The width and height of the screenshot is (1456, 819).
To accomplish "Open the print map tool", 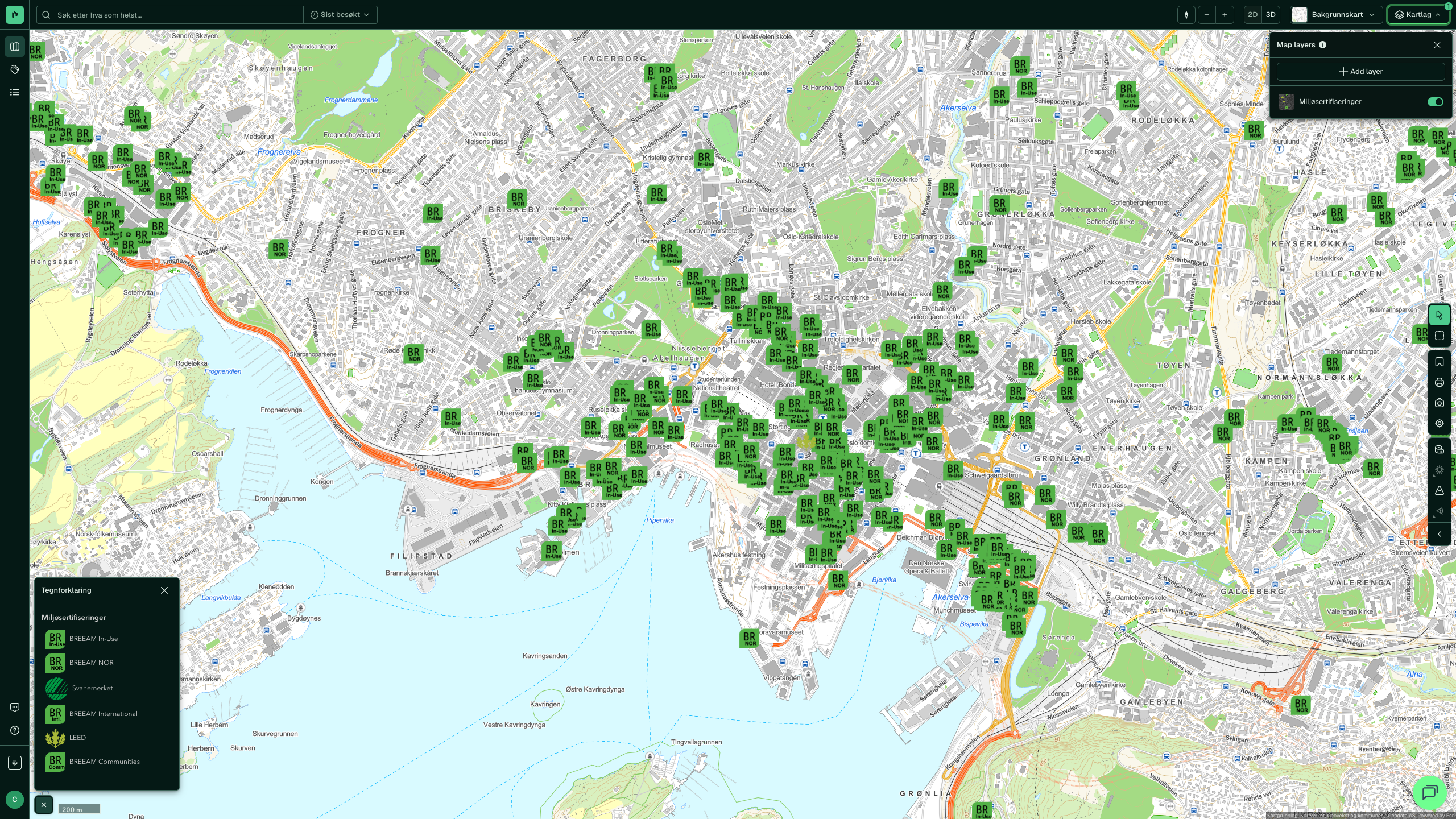I will point(1439,382).
